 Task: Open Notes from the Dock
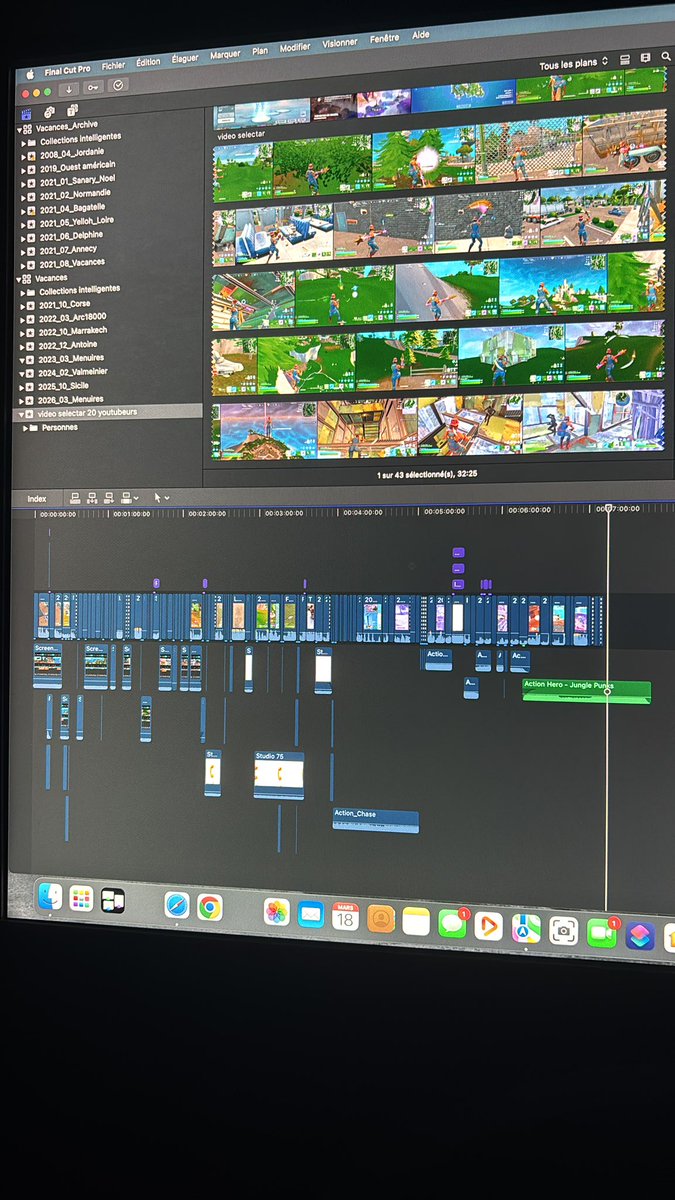pos(416,922)
